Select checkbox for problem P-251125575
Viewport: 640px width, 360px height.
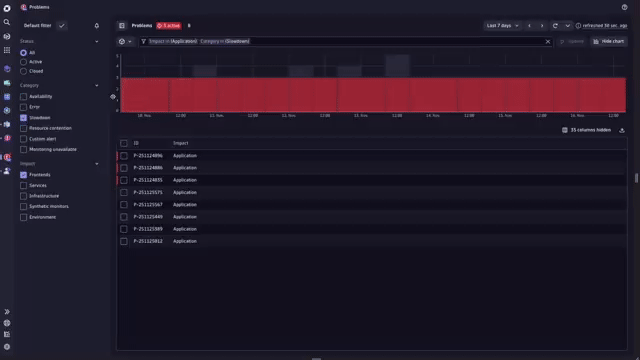pyautogui.click(x=124, y=193)
